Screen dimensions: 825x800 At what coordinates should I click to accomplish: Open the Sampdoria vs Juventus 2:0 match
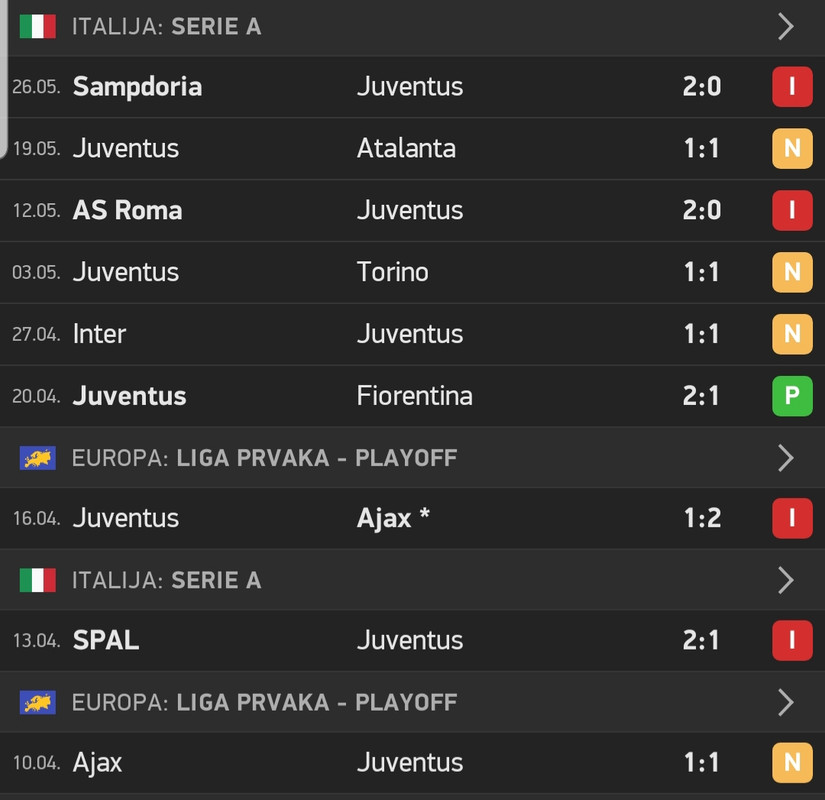click(412, 86)
